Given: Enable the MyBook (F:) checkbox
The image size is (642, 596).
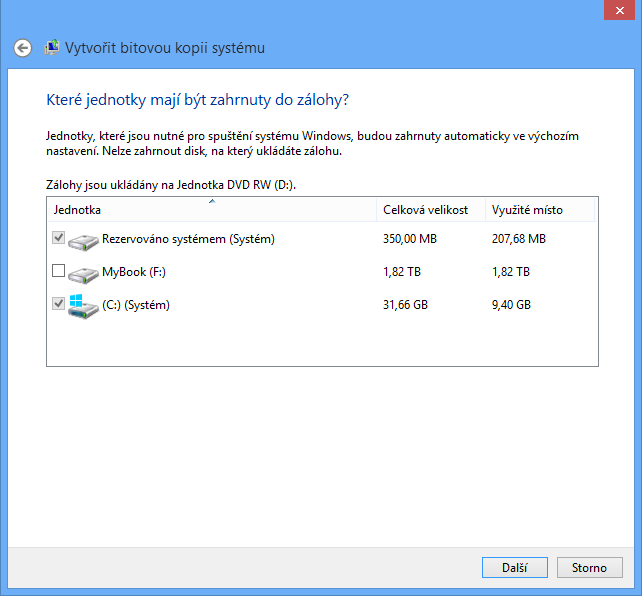Looking at the screenshot, I should (x=58, y=271).
